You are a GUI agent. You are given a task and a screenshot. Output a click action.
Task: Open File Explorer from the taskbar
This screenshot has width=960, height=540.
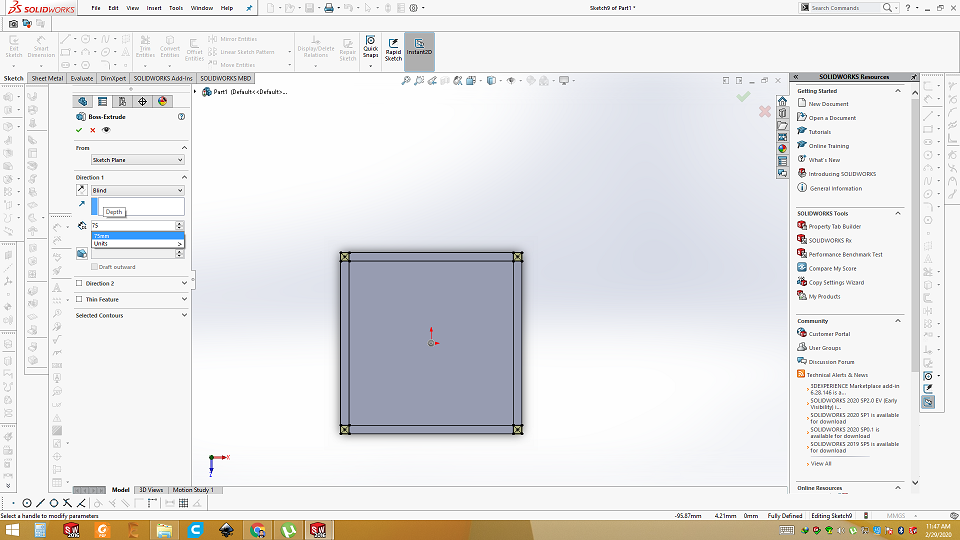[164, 530]
